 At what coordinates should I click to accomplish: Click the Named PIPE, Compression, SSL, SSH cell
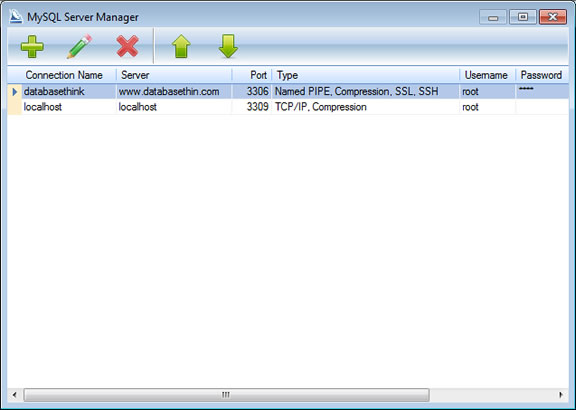click(x=366, y=91)
